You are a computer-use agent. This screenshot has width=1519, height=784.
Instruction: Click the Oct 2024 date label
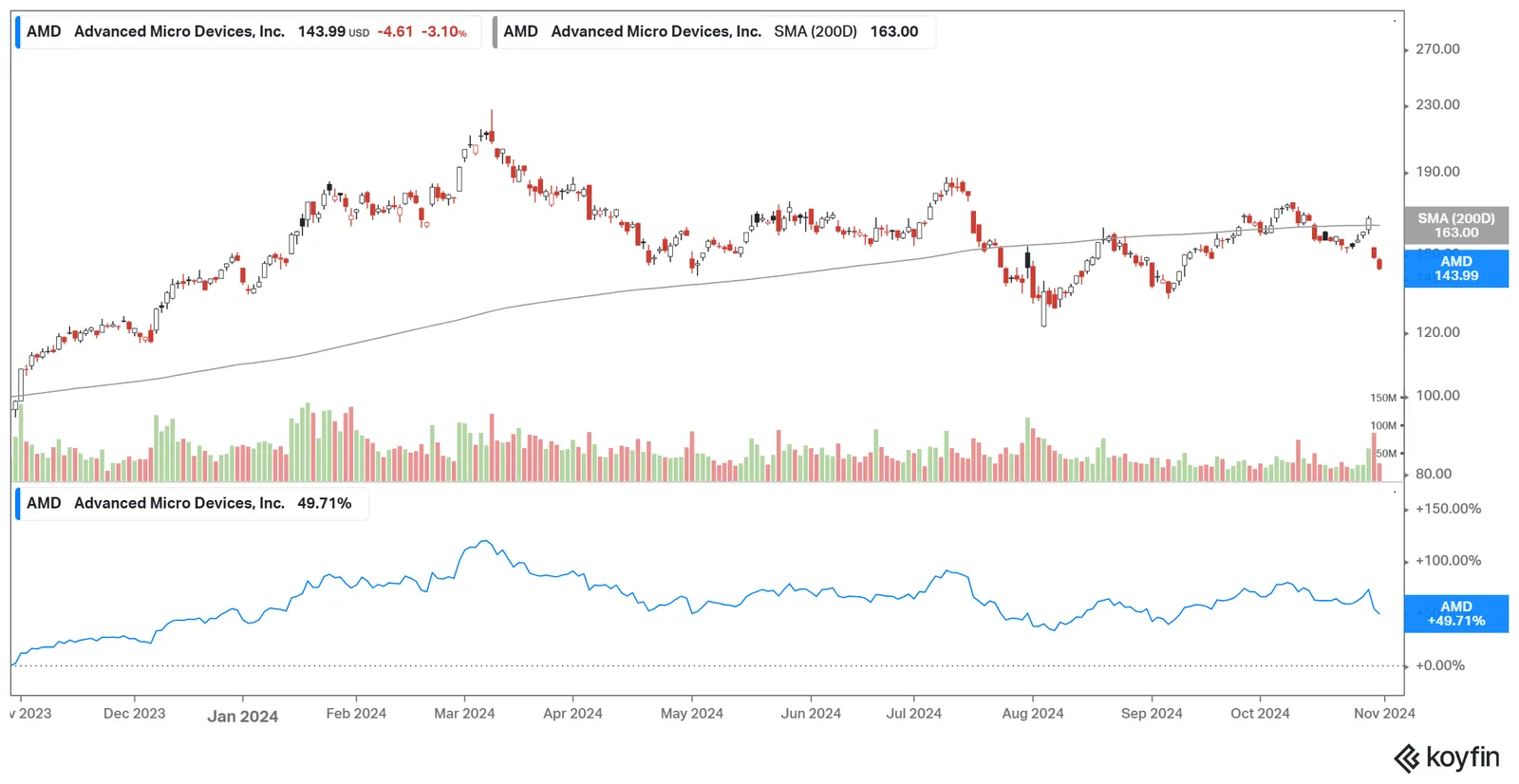(1260, 714)
